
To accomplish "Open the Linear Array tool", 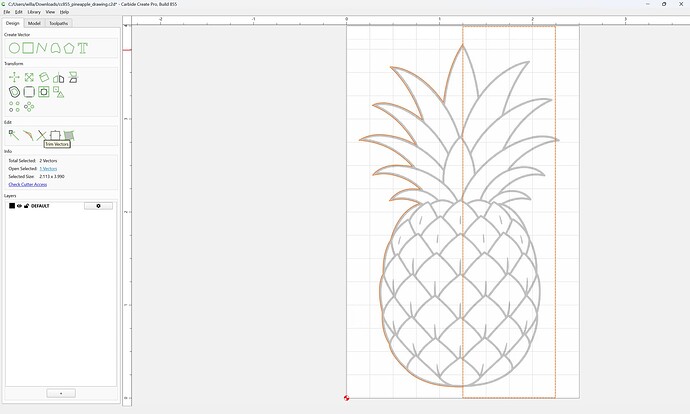I will click(14, 106).
